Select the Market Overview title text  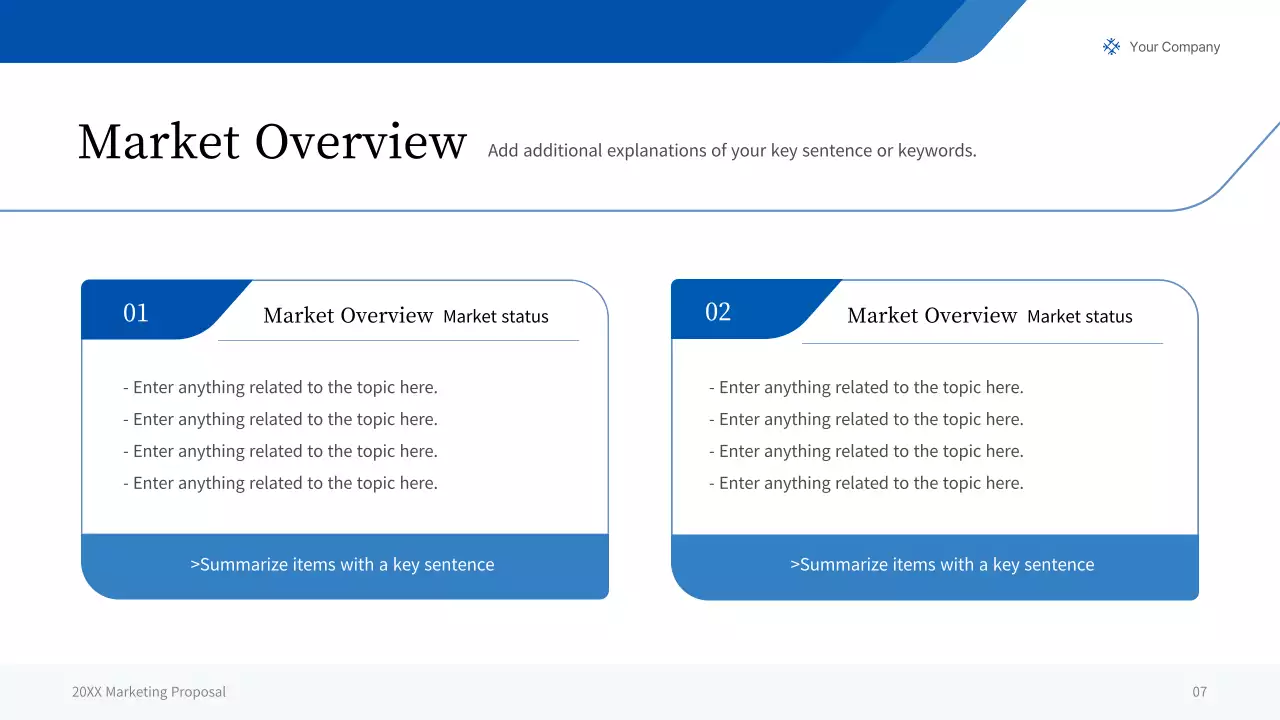pyautogui.click(x=272, y=141)
